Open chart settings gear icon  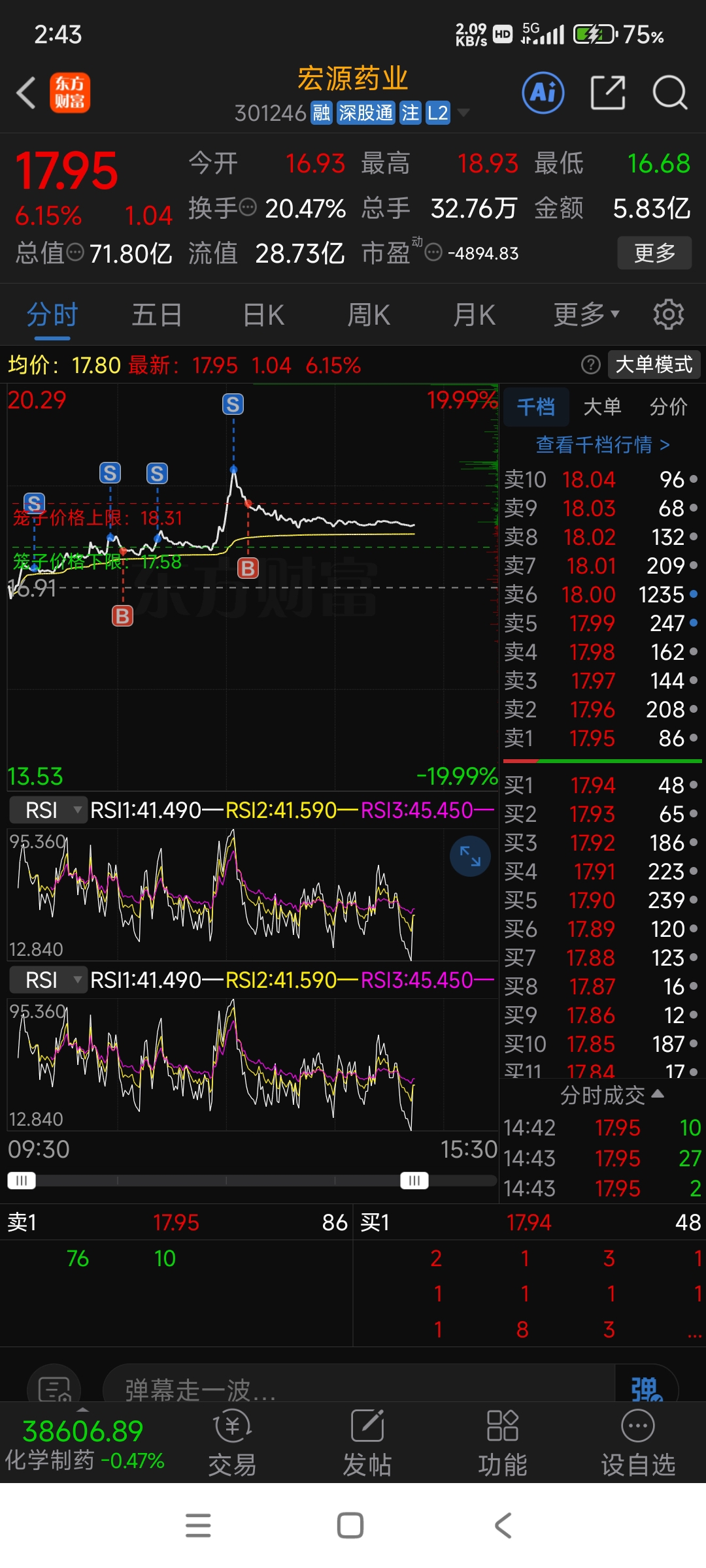[669, 315]
